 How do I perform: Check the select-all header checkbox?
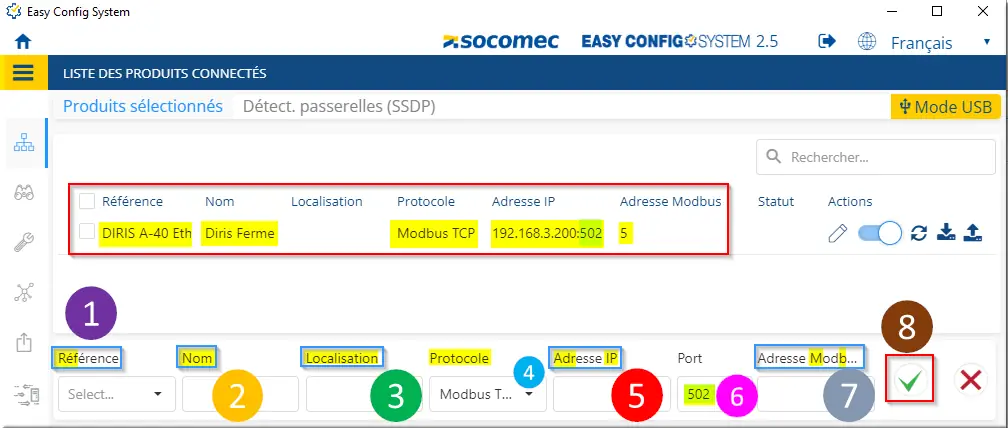pos(87,201)
